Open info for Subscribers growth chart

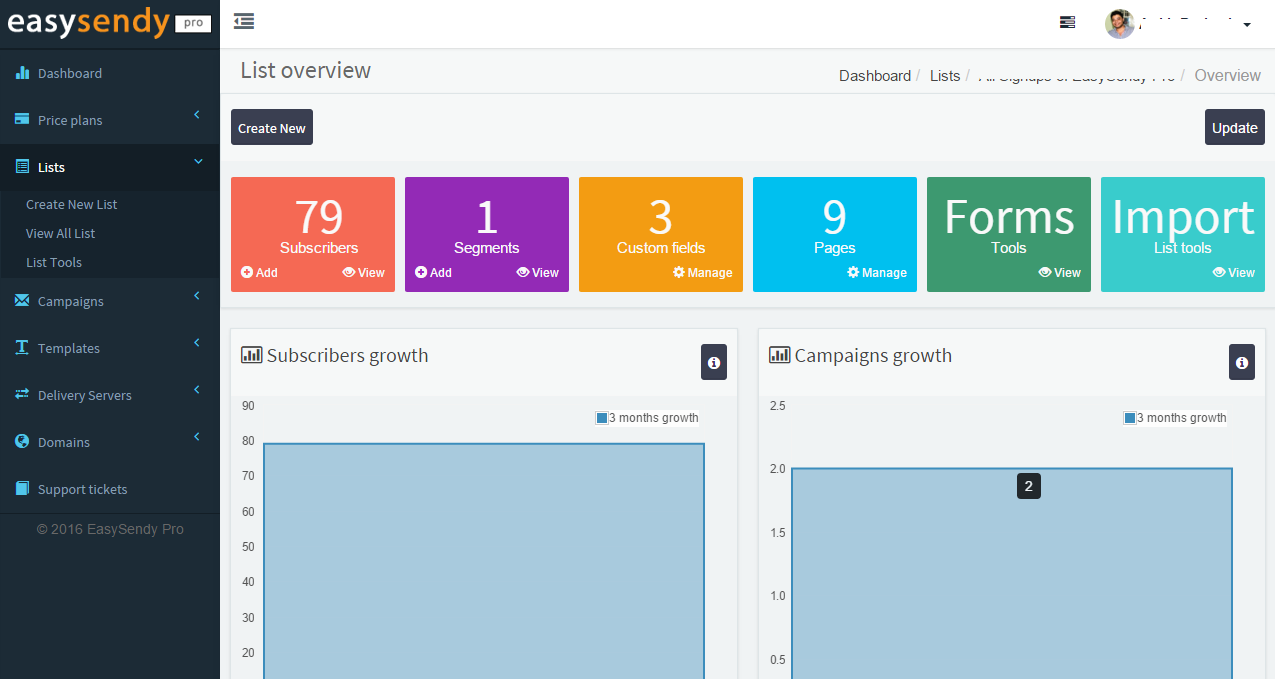(713, 362)
